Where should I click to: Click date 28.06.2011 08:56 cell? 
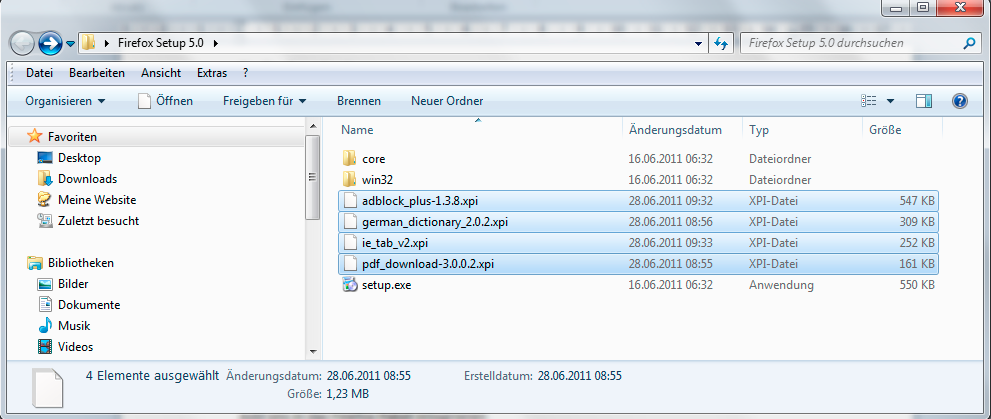(671, 222)
